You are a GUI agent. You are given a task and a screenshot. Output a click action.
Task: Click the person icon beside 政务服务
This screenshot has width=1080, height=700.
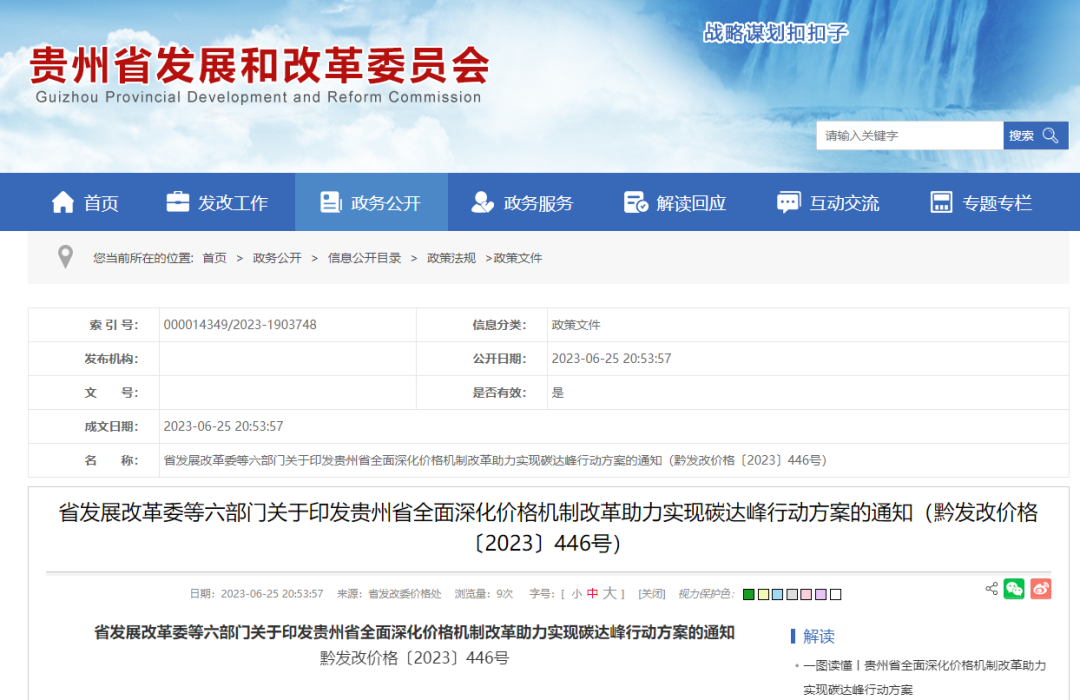[483, 202]
